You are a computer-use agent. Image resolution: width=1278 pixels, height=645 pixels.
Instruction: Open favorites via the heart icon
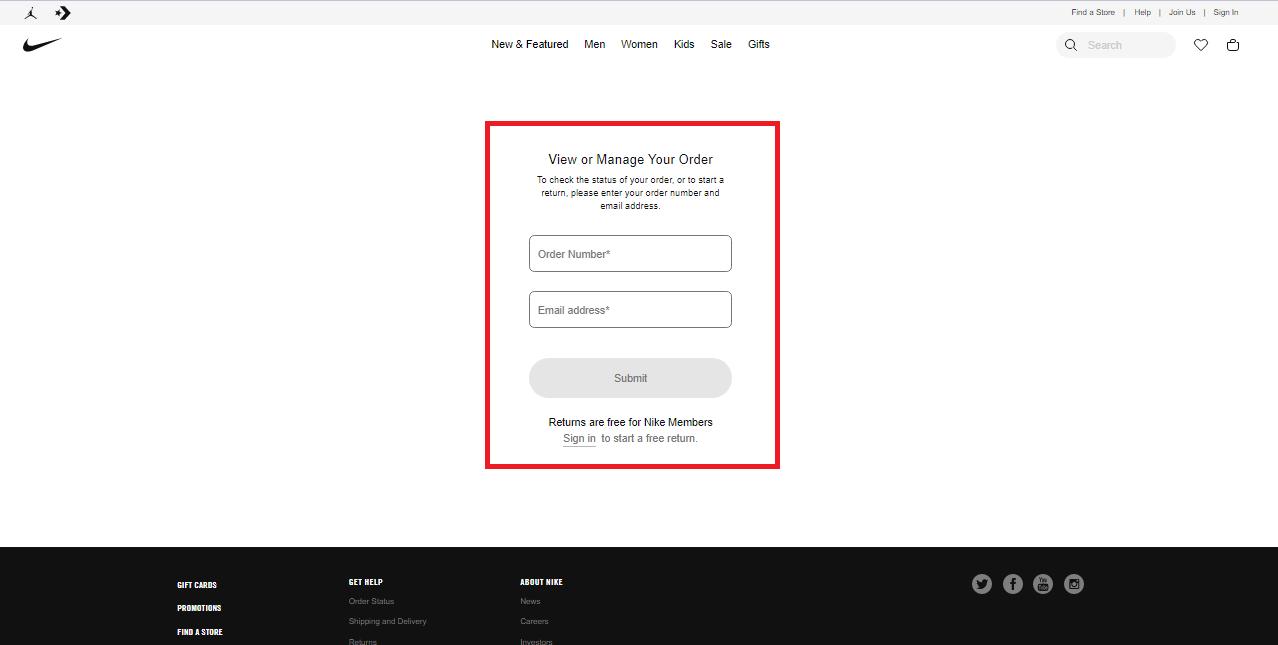pyautogui.click(x=1201, y=45)
